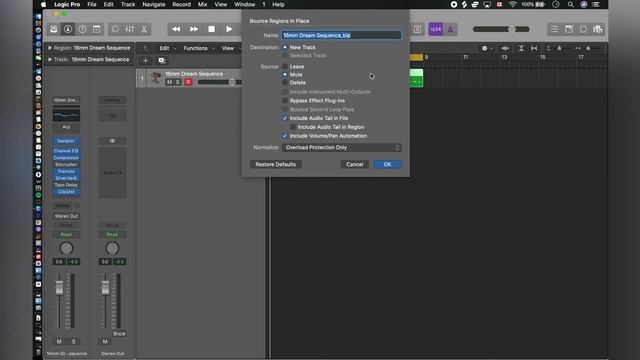Open the File menu
The height and width of the screenshot is (360, 640).
tap(92, 4)
